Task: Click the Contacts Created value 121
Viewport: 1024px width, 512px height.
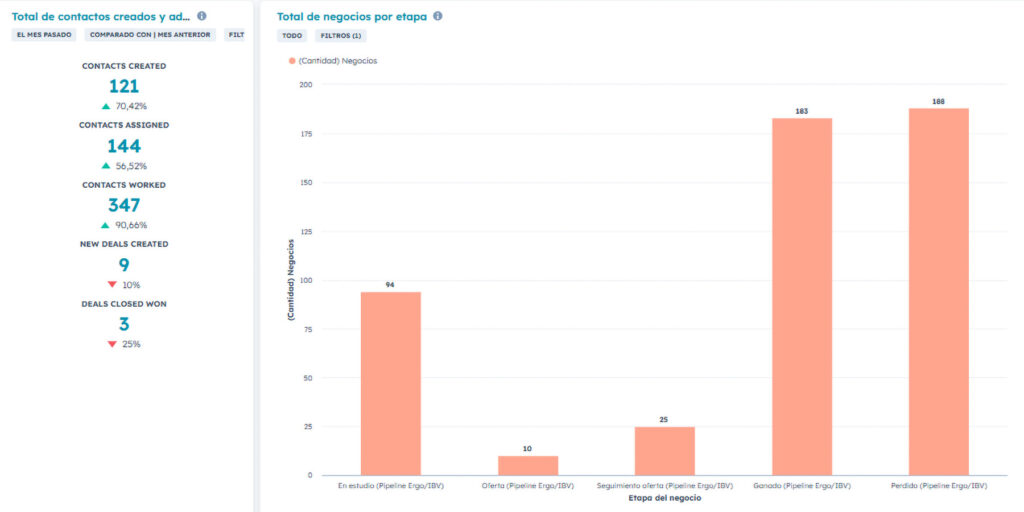Action: 124,86
